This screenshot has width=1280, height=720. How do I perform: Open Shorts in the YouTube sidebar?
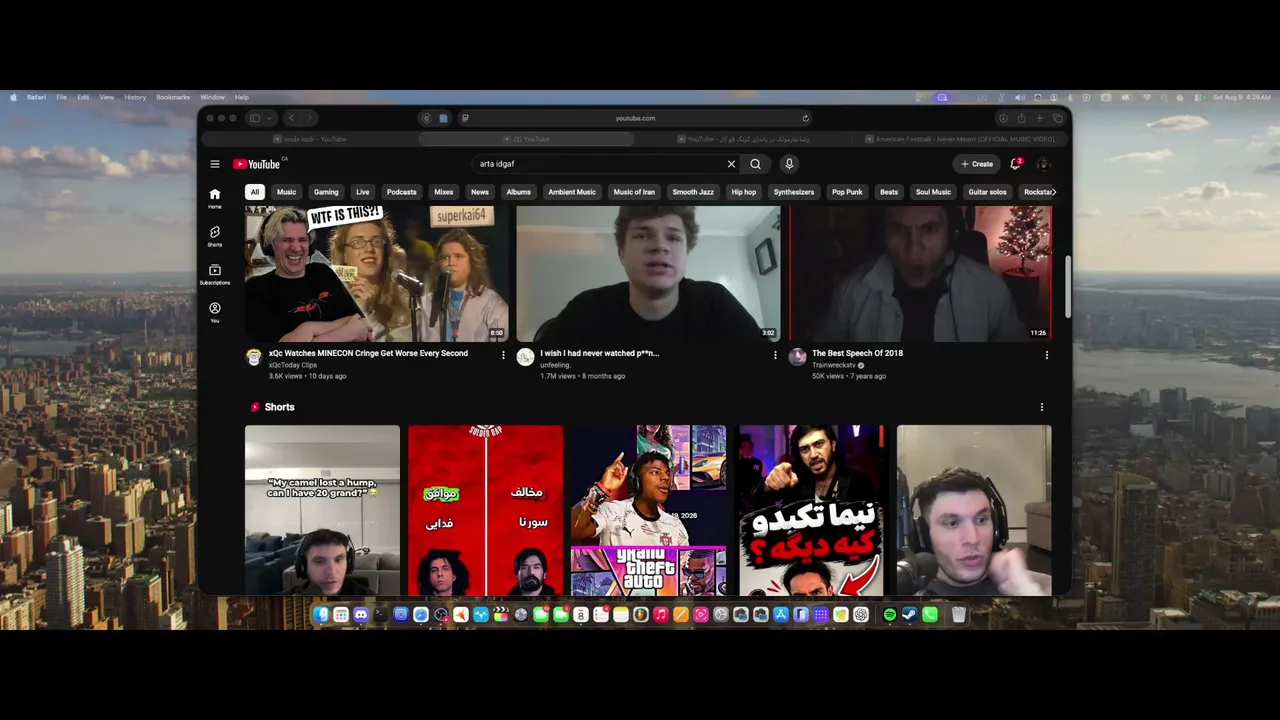pos(214,236)
